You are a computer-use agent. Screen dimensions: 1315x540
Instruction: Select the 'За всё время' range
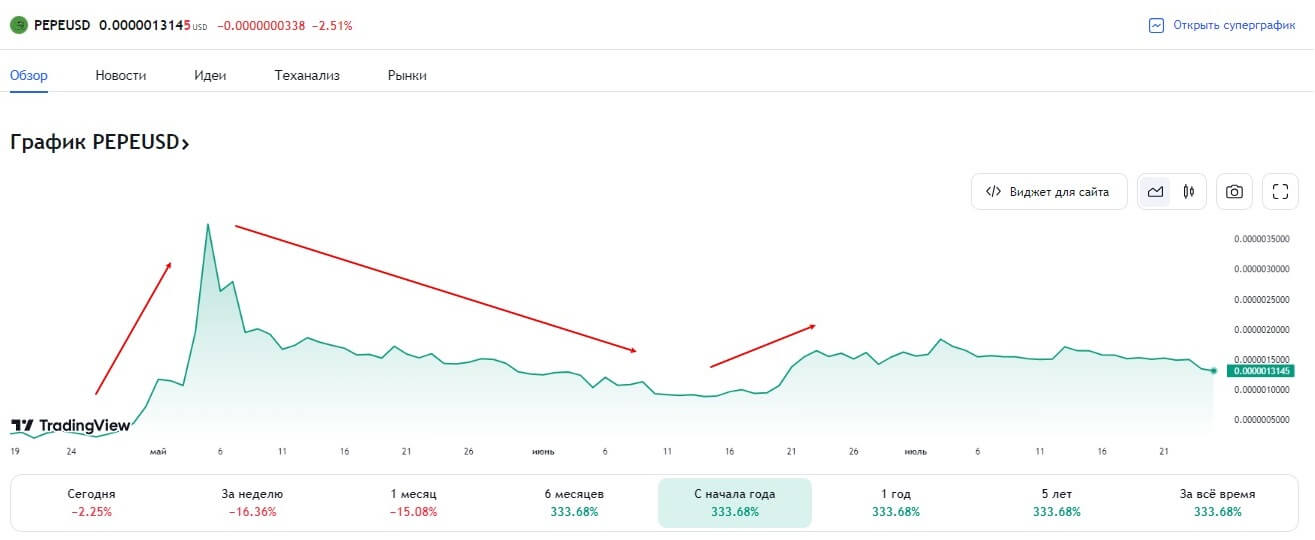coord(1217,503)
